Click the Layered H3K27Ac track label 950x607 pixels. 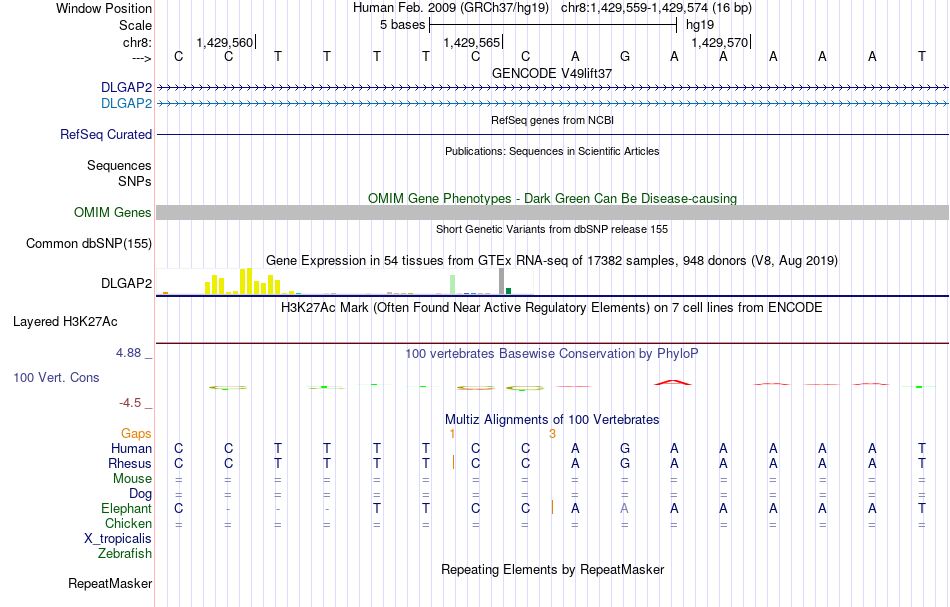pos(65,322)
